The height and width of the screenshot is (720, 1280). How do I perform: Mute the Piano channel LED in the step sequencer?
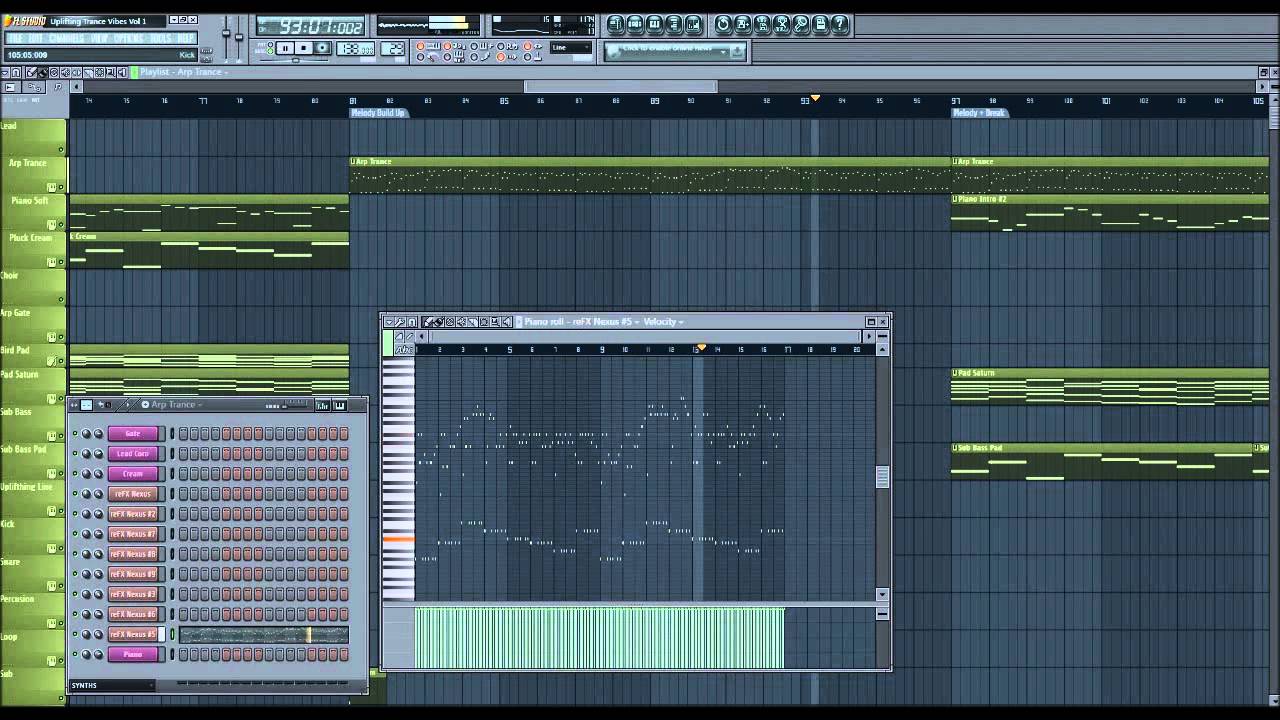pyautogui.click(x=75, y=654)
